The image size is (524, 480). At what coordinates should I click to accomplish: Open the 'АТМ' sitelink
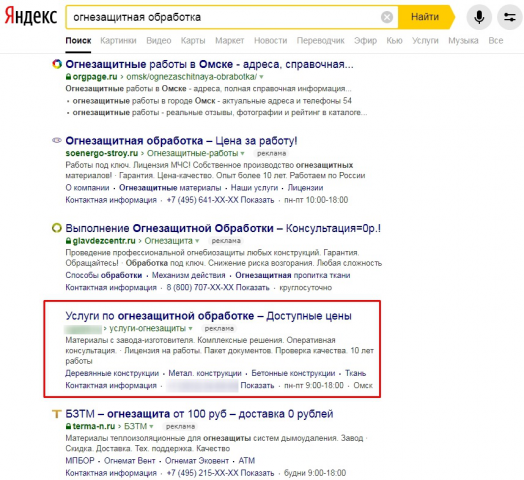[x=247, y=461]
